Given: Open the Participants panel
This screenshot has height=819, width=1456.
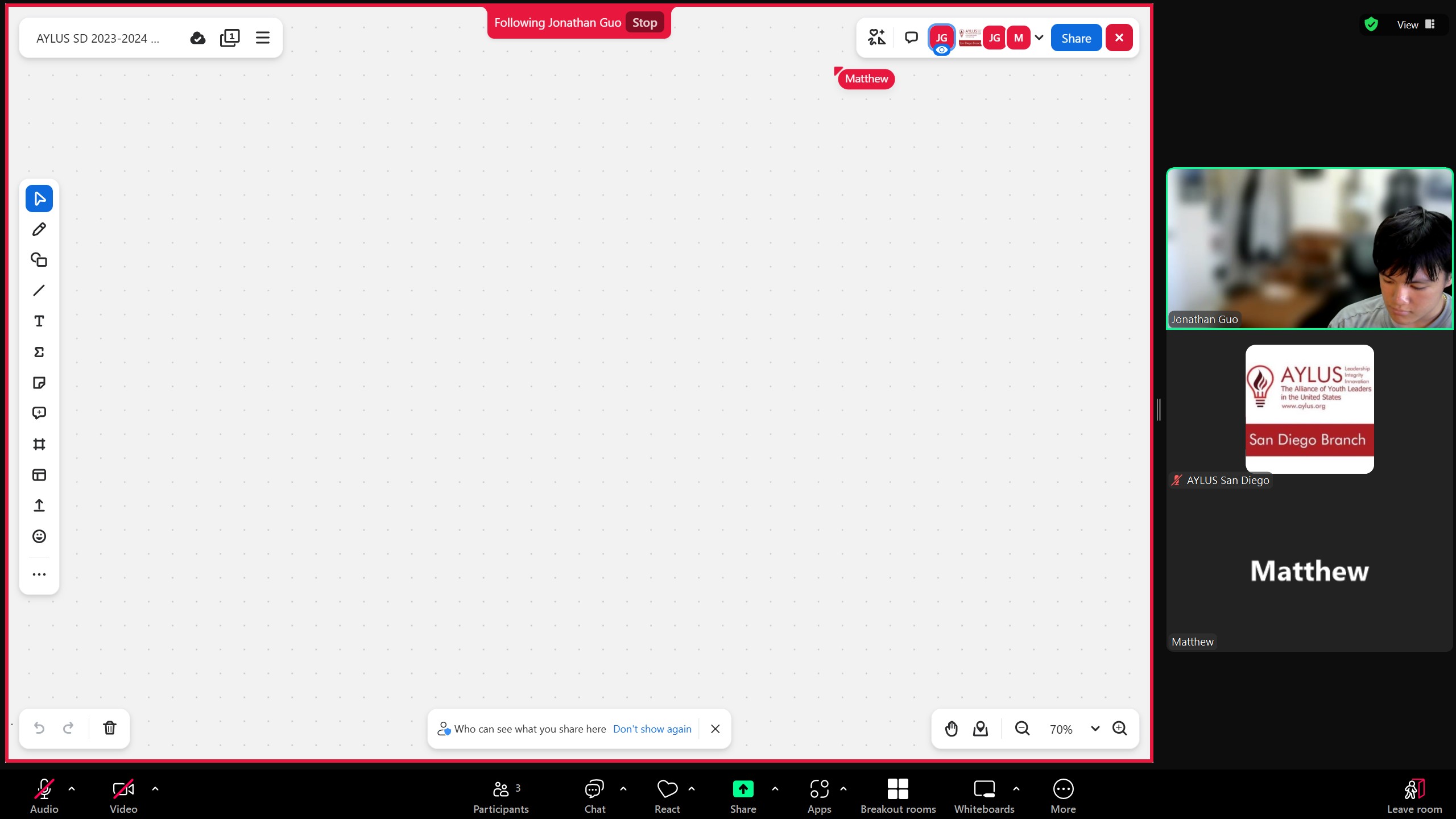Looking at the screenshot, I should (x=500, y=795).
